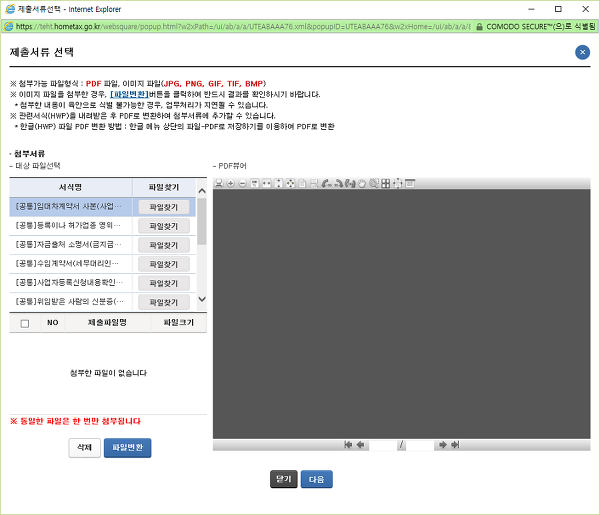Image resolution: width=600 pixels, height=515 pixels.
Task: Go to last page of PDF
Action: tap(455, 445)
